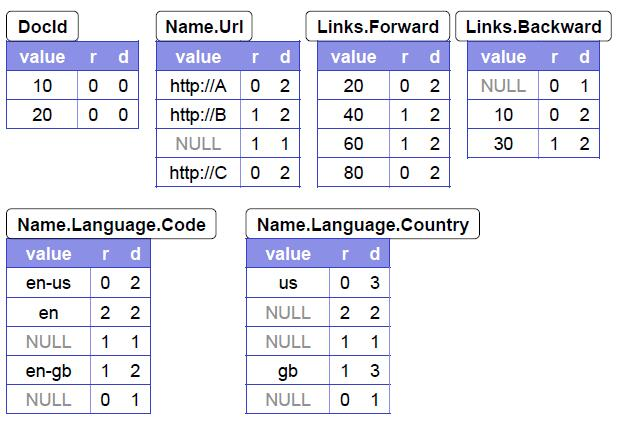Select the Links.Backward label box
The height and width of the screenshot is (422, 617).
pos(534,26)
